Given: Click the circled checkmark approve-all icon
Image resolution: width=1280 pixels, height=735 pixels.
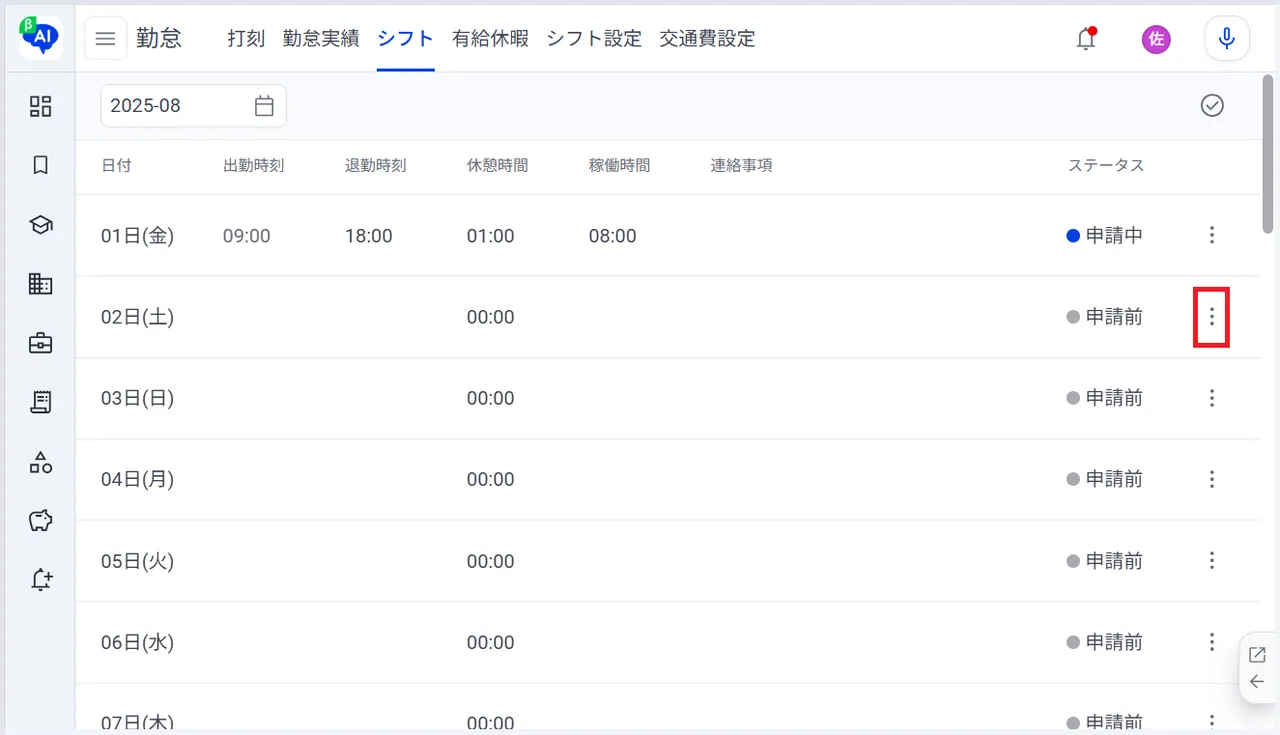Looking at the screenshot, I should tap(1212, 105).
